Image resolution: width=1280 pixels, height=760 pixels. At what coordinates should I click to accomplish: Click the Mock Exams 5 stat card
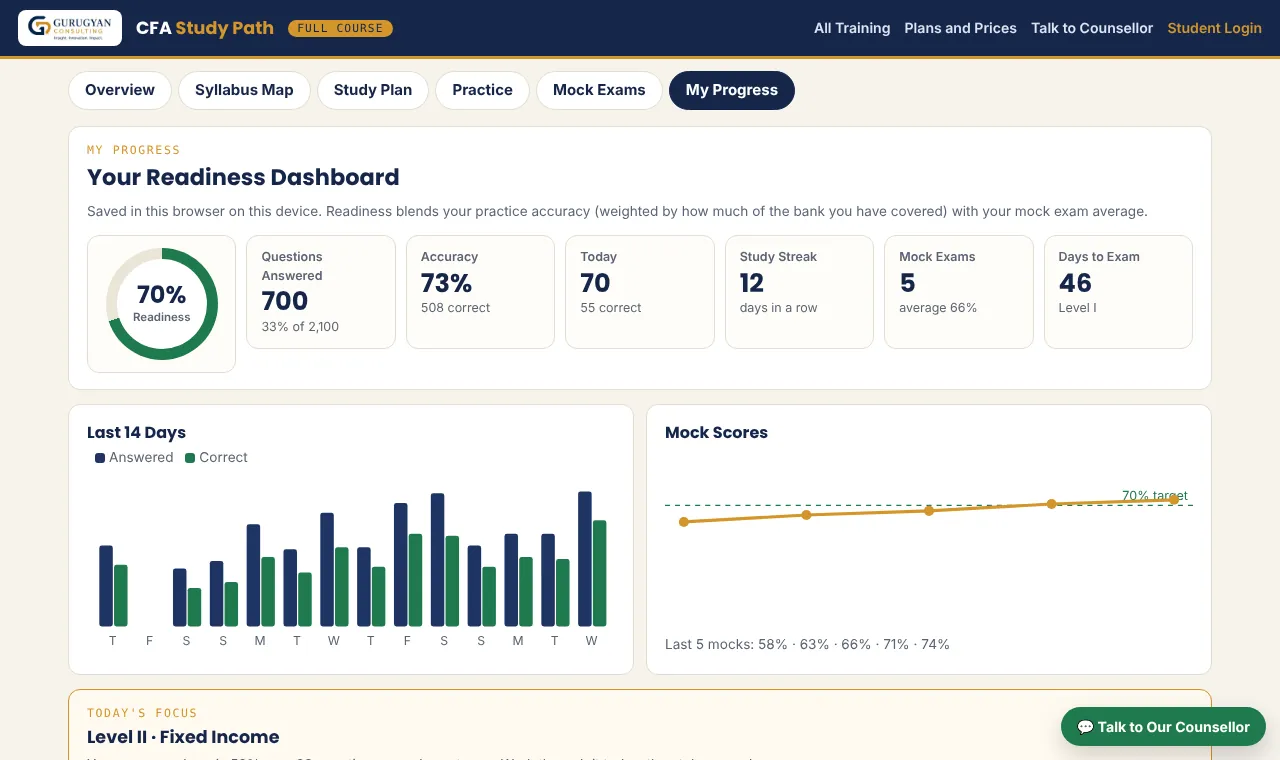tap(959, 292)
